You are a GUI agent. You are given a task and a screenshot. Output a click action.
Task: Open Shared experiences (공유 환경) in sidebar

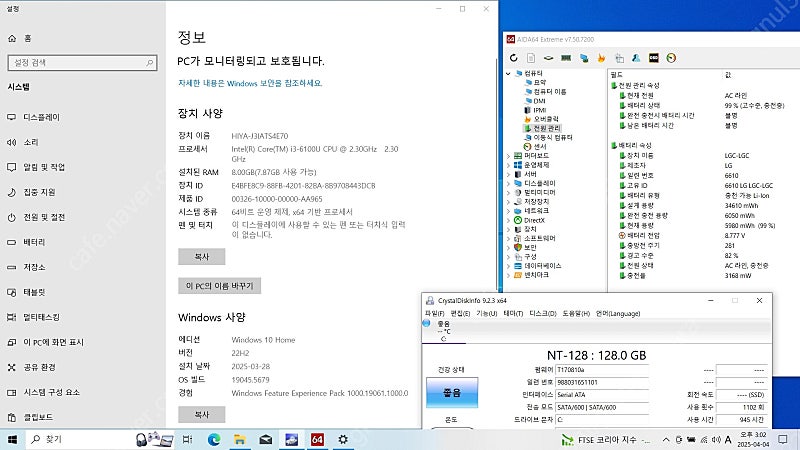click(82, 367)
